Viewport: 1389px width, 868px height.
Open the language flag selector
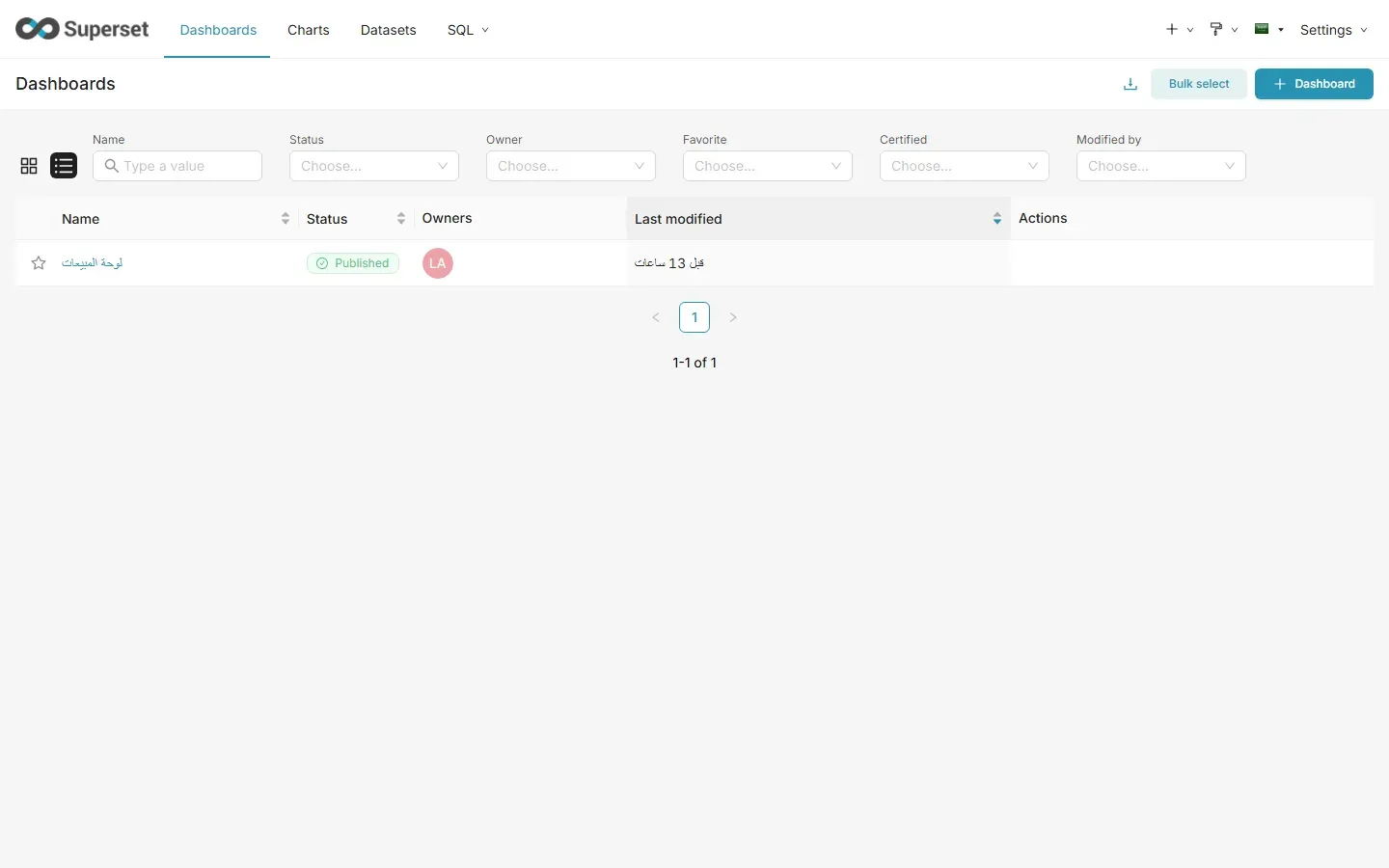[1268, 30]
